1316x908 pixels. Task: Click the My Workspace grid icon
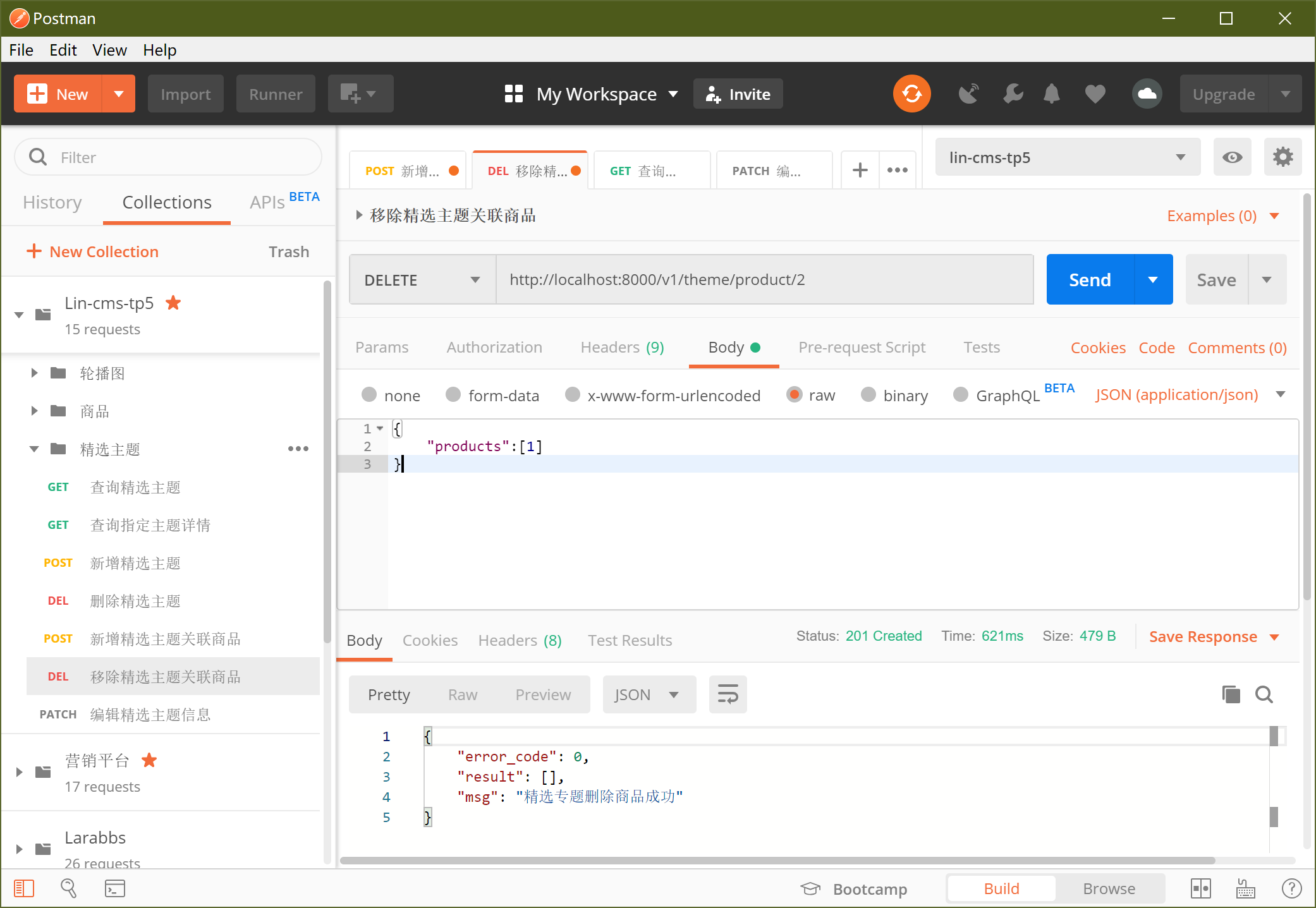pos(514,94)
